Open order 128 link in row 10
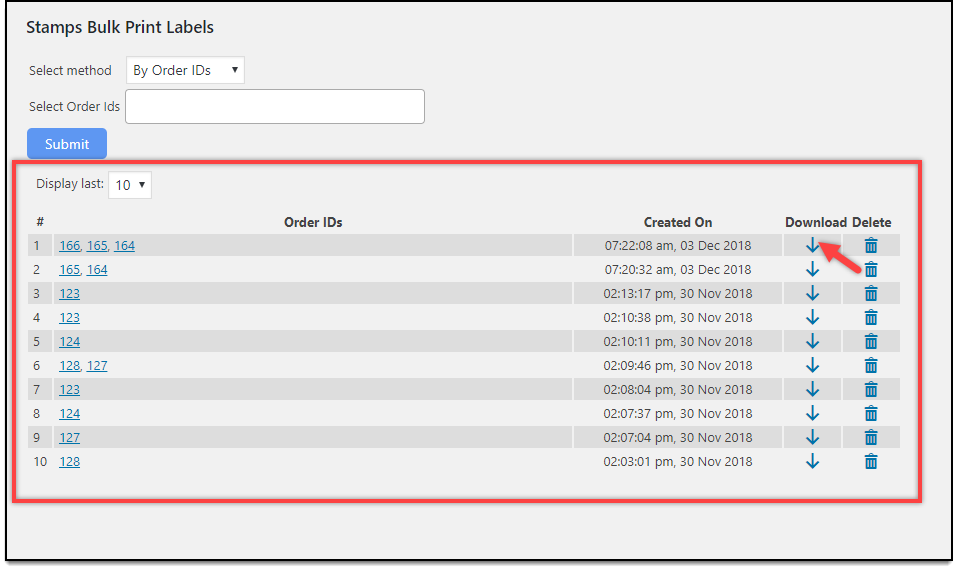Image resolution: width=958 pixels, height=571 pixels. (70, 462)
